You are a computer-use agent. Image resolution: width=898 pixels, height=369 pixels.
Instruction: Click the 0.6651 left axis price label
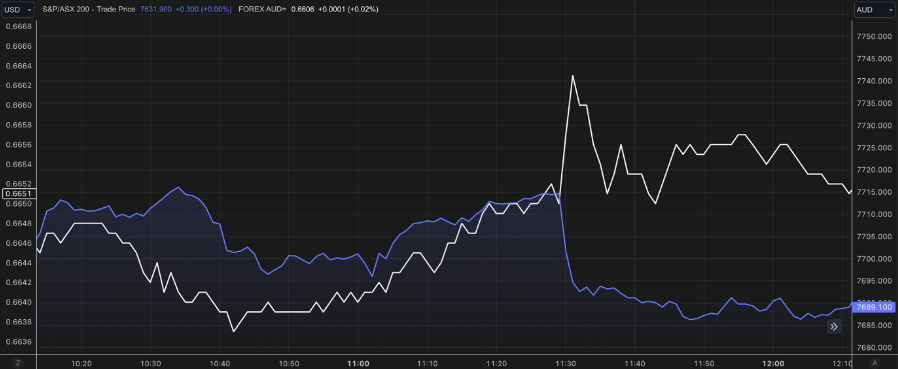(x=18, y=194)
